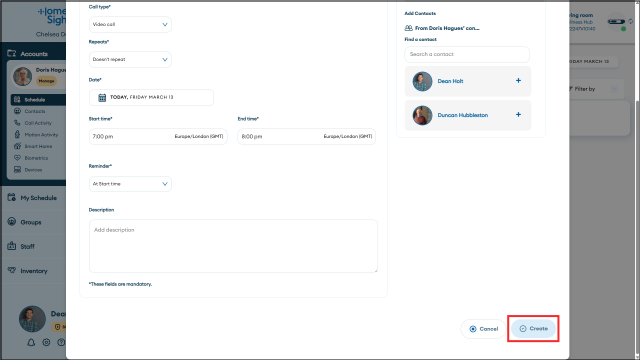The image size is (640, 360).
Task: Click Doris Hogues' profile picture
Action: pyautogui.click(x=22, y=77)
